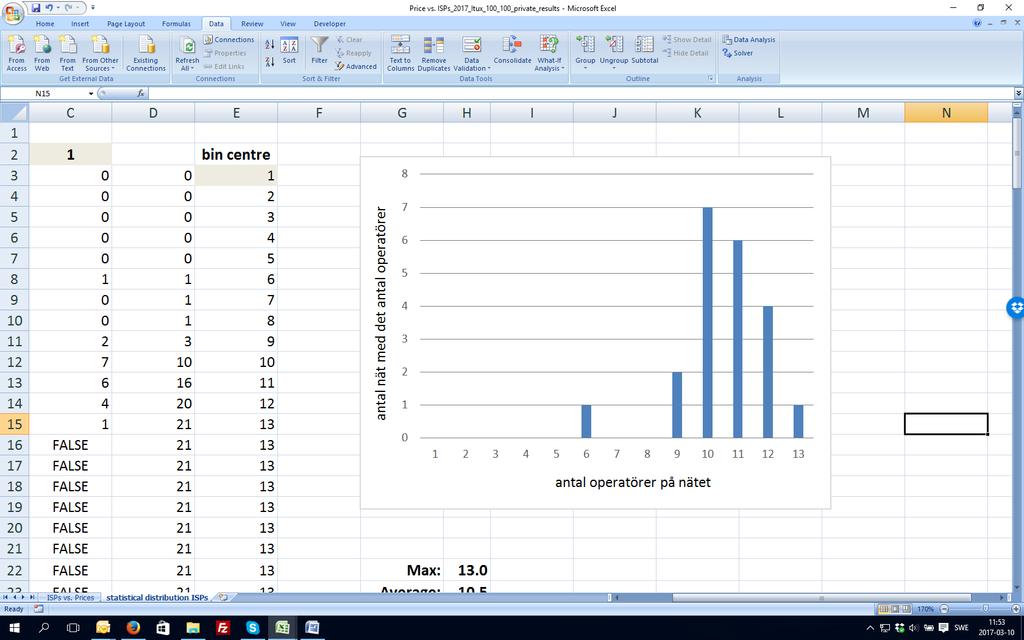This screenshot has height=640, width=1024.
Task: Import data From Web
Action: (x=42, y=53)
